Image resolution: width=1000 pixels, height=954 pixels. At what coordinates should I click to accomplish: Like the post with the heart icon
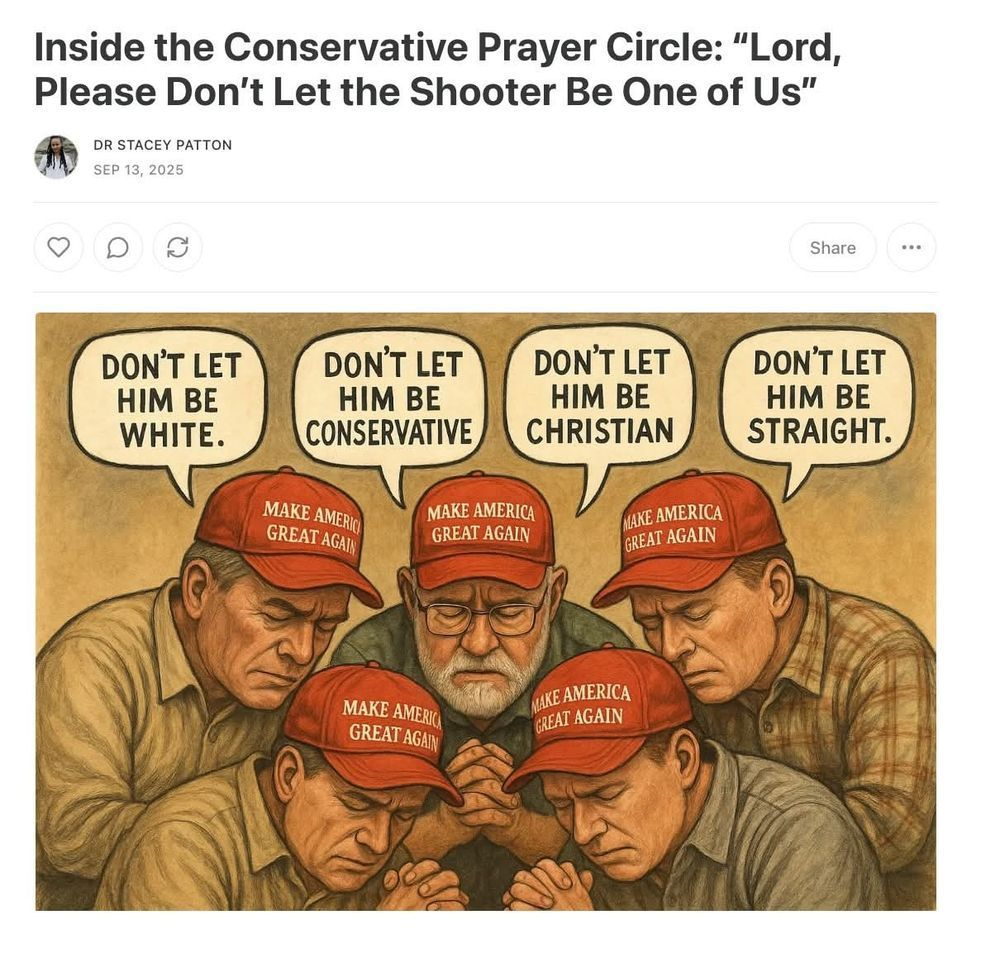(59, 247)
